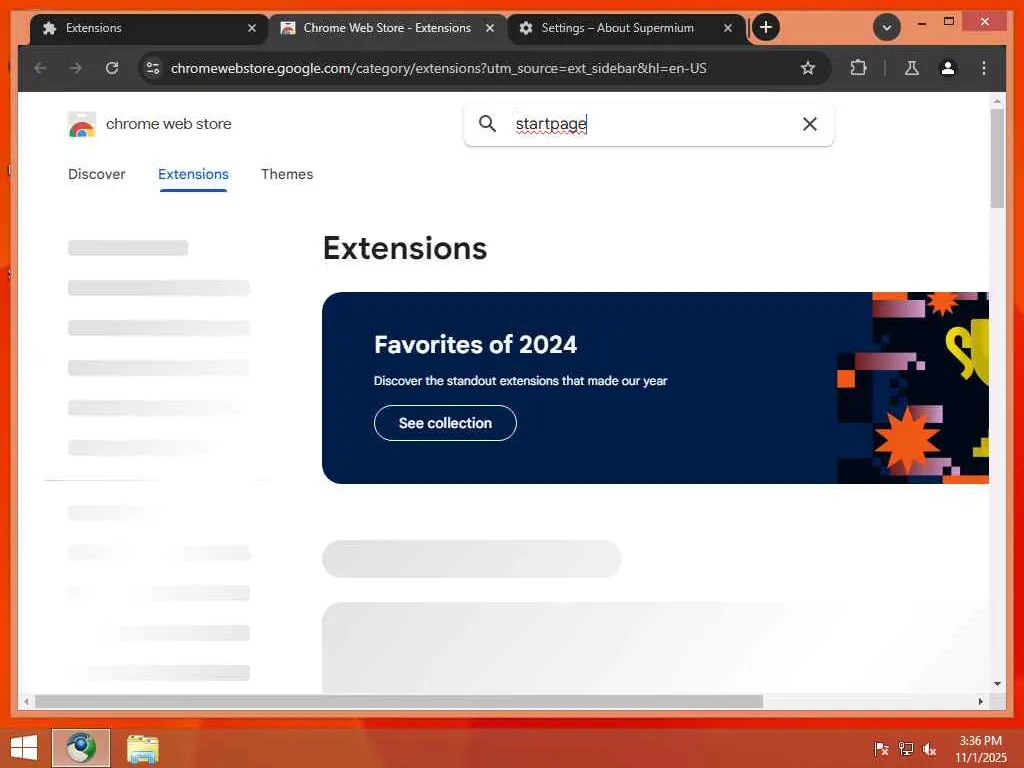This screenshot has width=1024, height=768.
Task: Click scroll down arrow on vertical scrollbar
Action: [997, 684]
